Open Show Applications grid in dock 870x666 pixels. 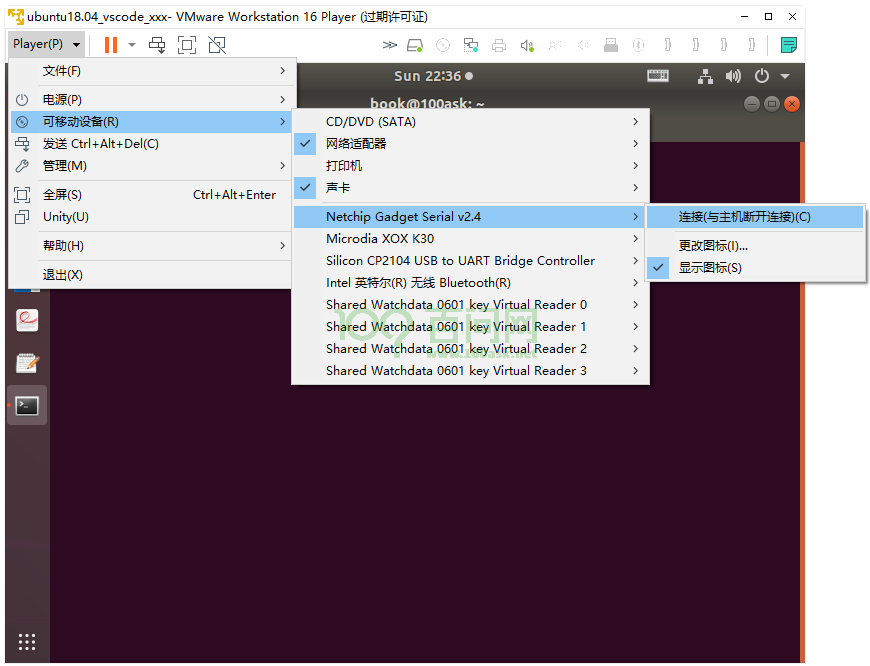(27, 642)
